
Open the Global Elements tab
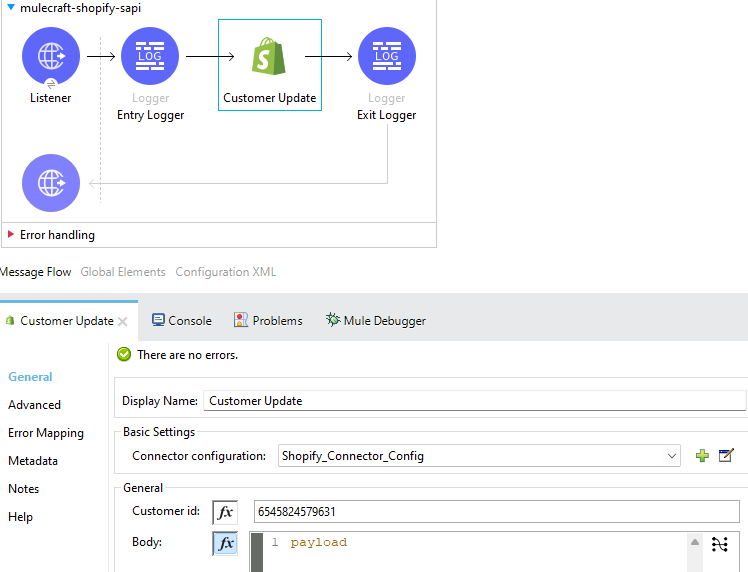pos(123,272)
